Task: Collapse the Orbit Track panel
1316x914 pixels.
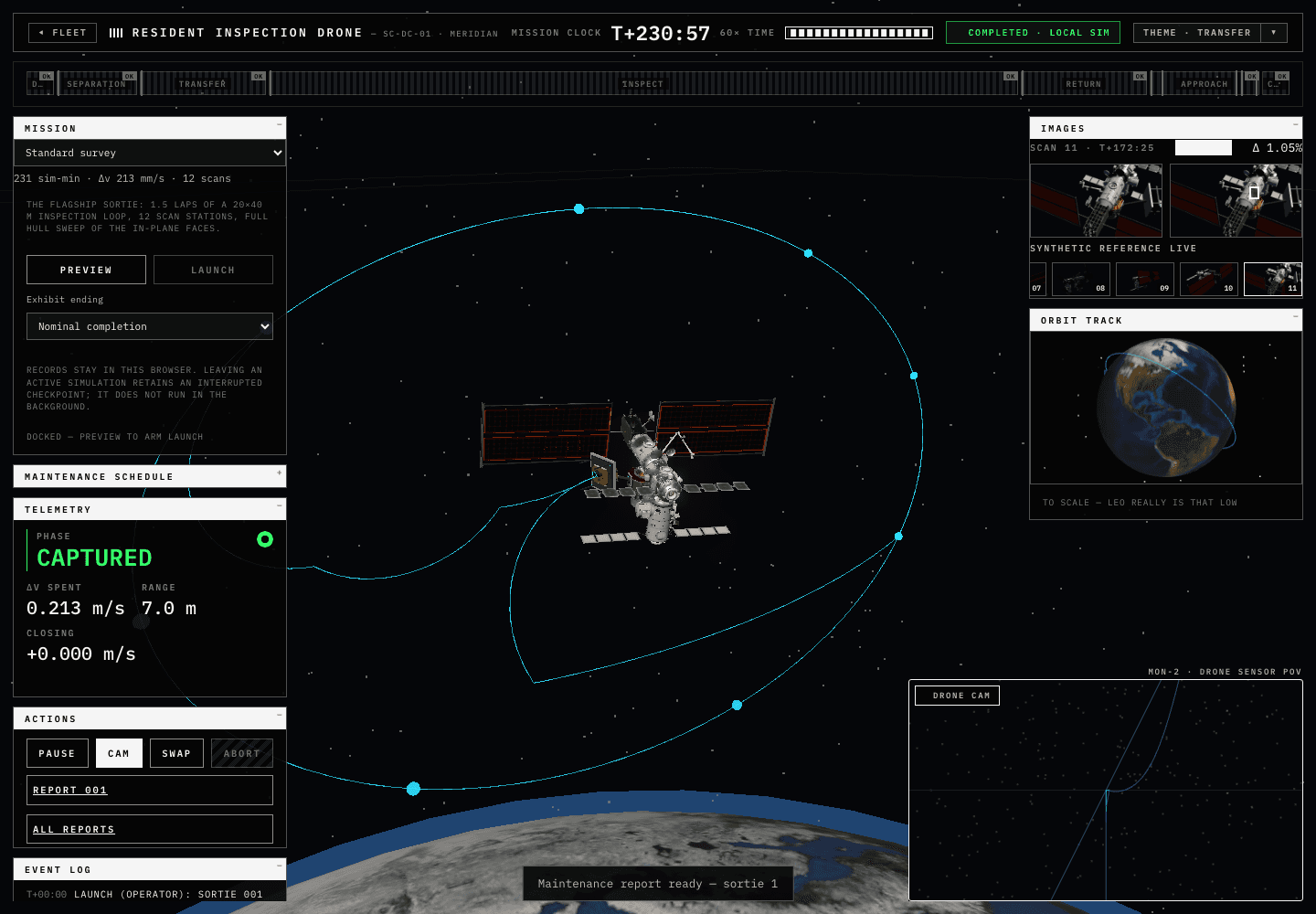Action: pos(1295,316)
